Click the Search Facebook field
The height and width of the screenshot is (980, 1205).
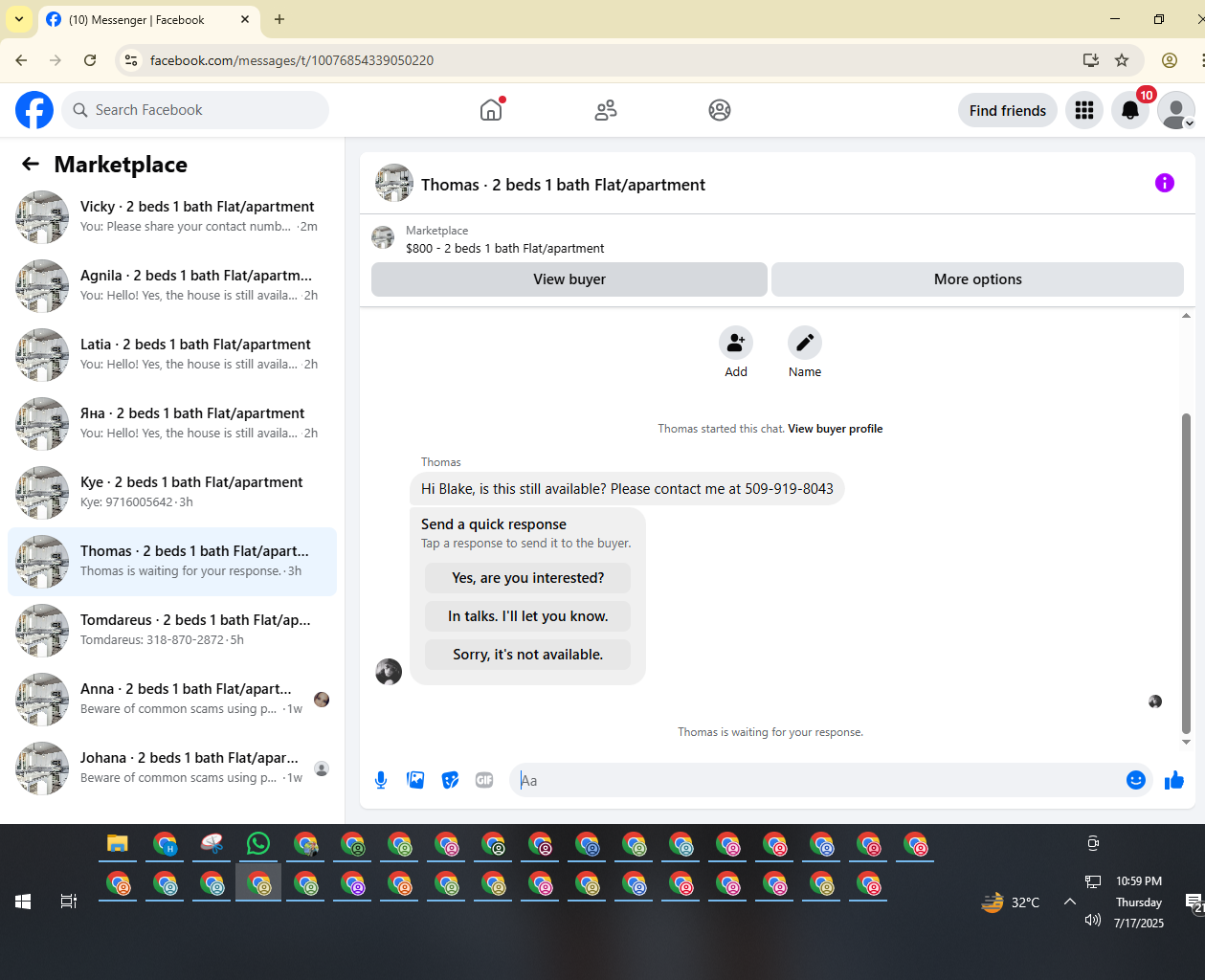195,110
